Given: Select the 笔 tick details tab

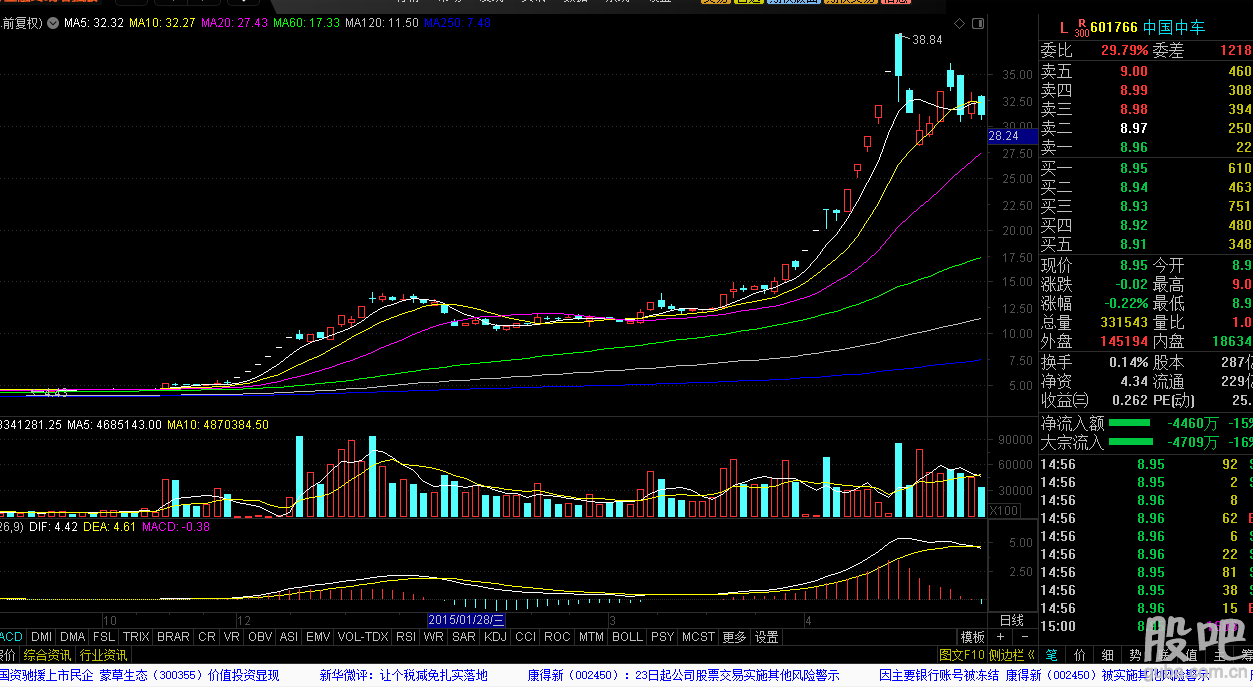Looking at the screenshot, I should pos(1051,655).
